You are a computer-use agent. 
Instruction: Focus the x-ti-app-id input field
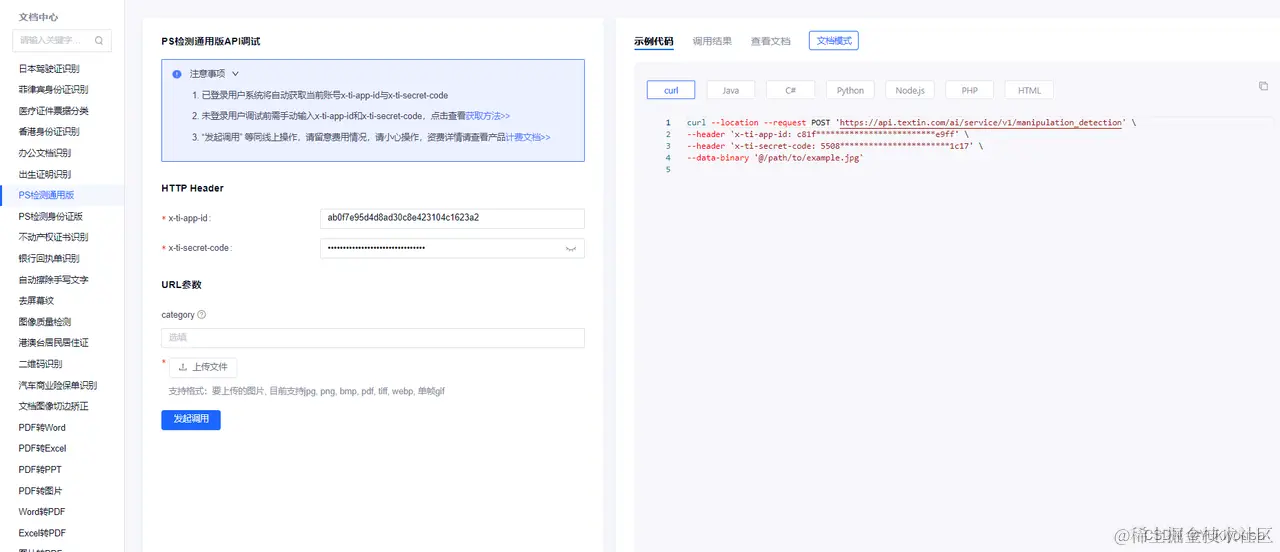[452, 218]
